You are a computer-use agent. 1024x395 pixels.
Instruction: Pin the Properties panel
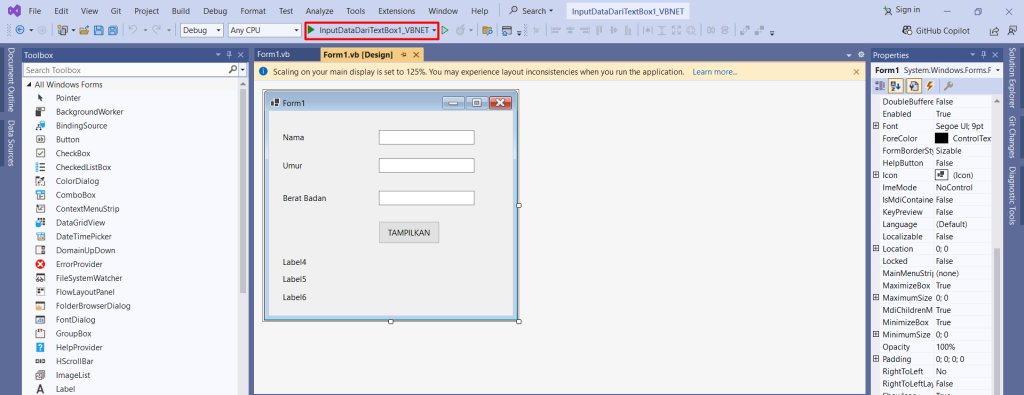(x=983, y=55)
